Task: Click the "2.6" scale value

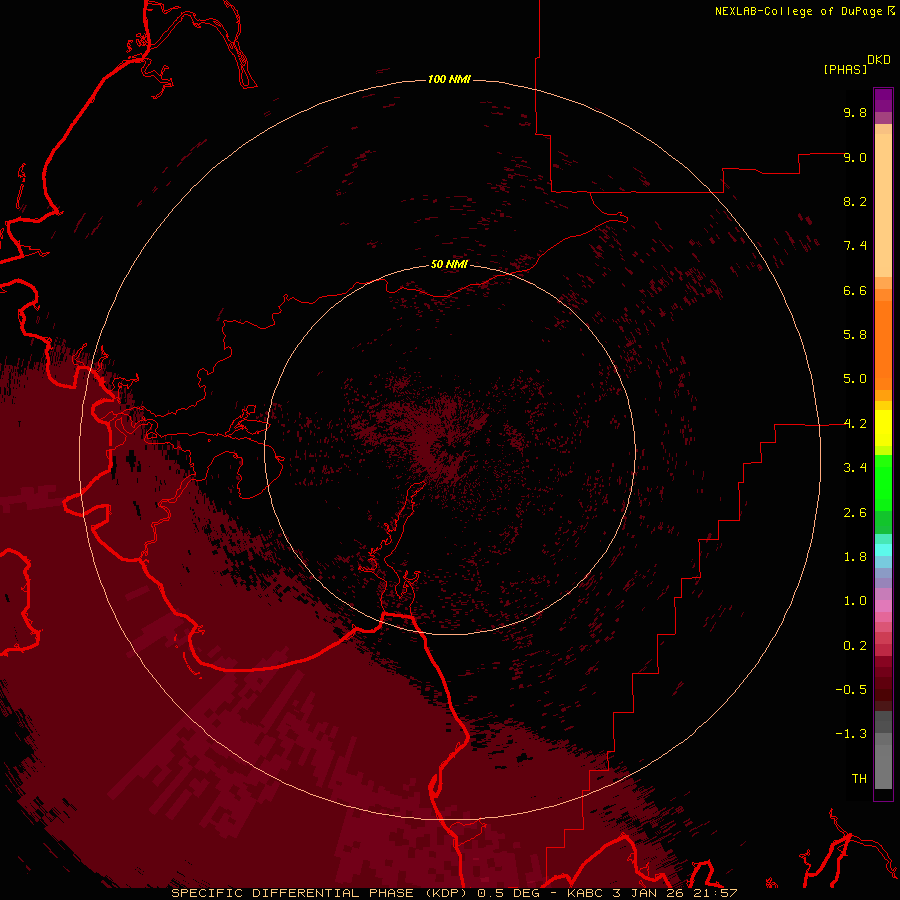Action: click(855, 513)
